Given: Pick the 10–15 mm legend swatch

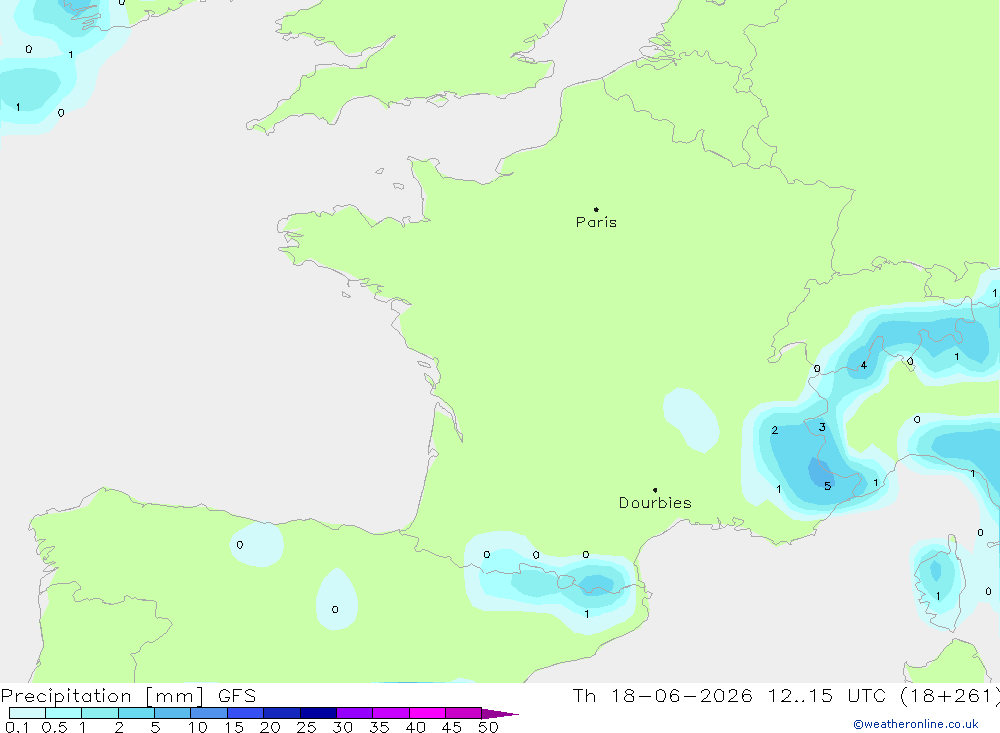Looking at the screenshot, I should pyautogui.click(x=209, y=713).
